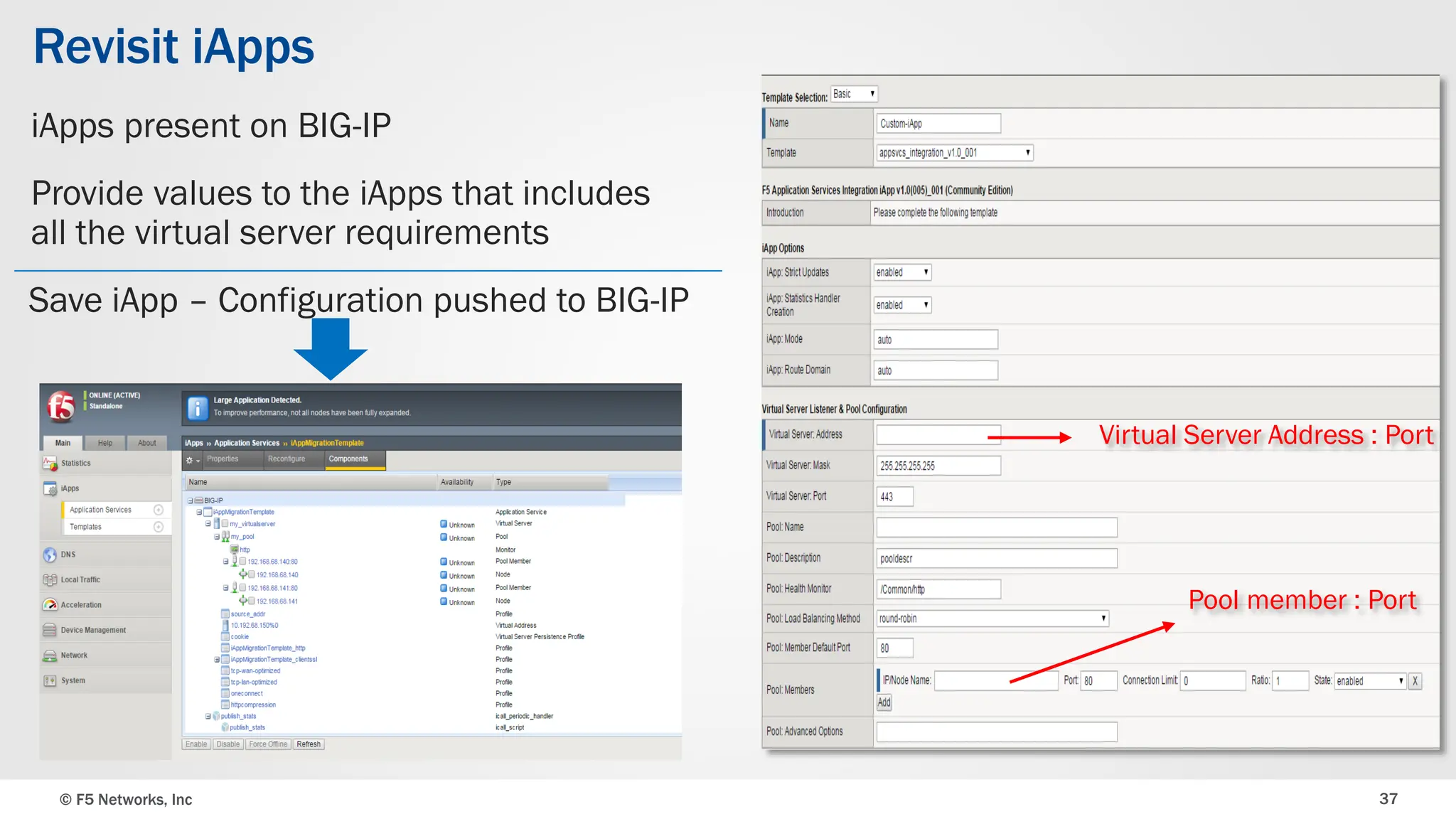Check the my_virtualserver checkbox
1456x819 pixels.
[x=225, y=524]
